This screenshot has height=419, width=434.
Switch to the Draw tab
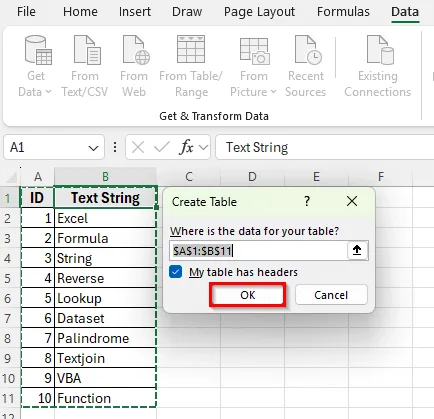(x=187, y=12)
